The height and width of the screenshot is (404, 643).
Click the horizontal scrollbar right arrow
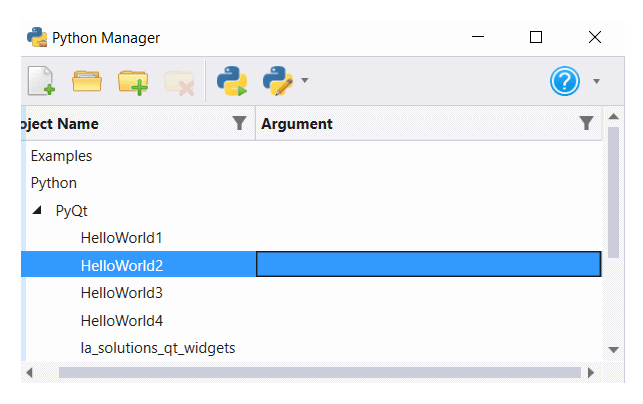point(591,373)
